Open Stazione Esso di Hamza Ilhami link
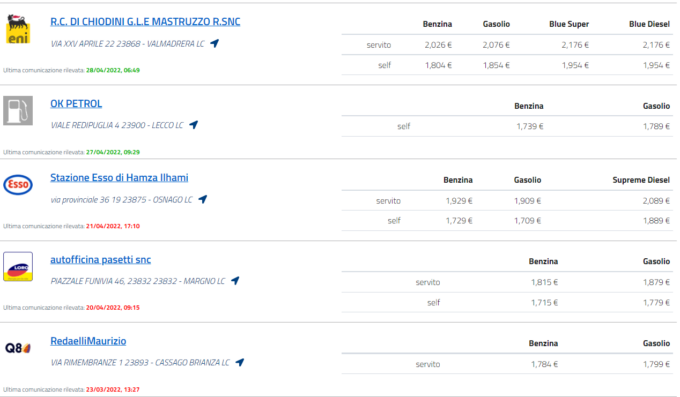The image size is (680, 397). pyautogui.click(x=119, y=177)
